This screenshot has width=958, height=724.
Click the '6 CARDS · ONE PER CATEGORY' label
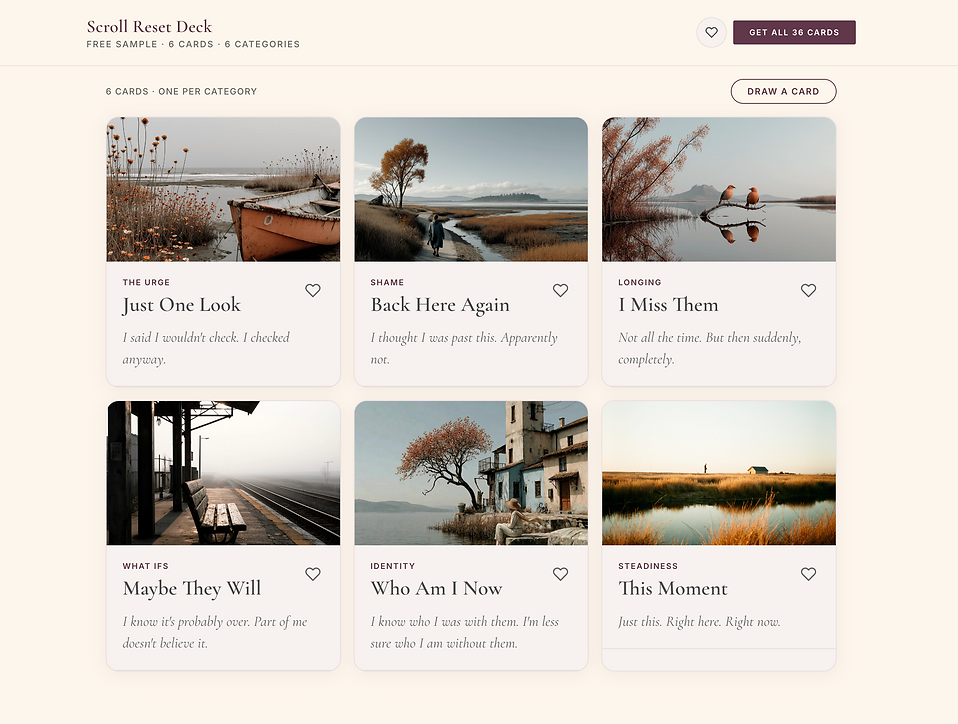coord(181,92)
